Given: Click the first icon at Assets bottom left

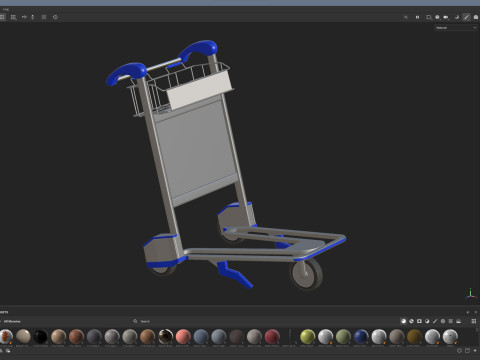Looking at the screenshot, I should click(x=2, y=351).
